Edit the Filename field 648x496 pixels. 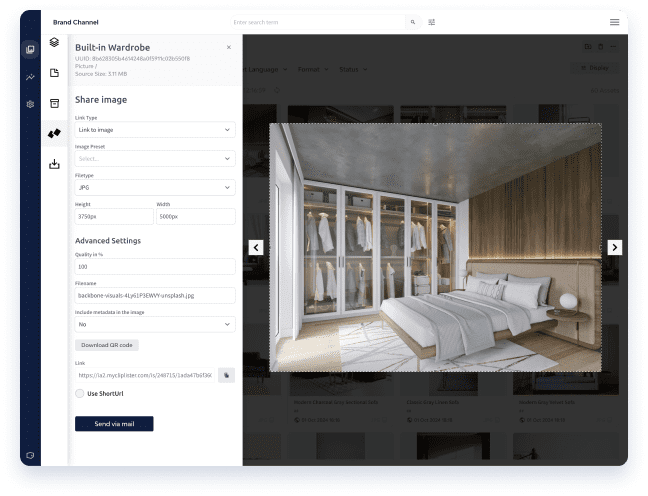pyautogui.click(x=155, y=296)
